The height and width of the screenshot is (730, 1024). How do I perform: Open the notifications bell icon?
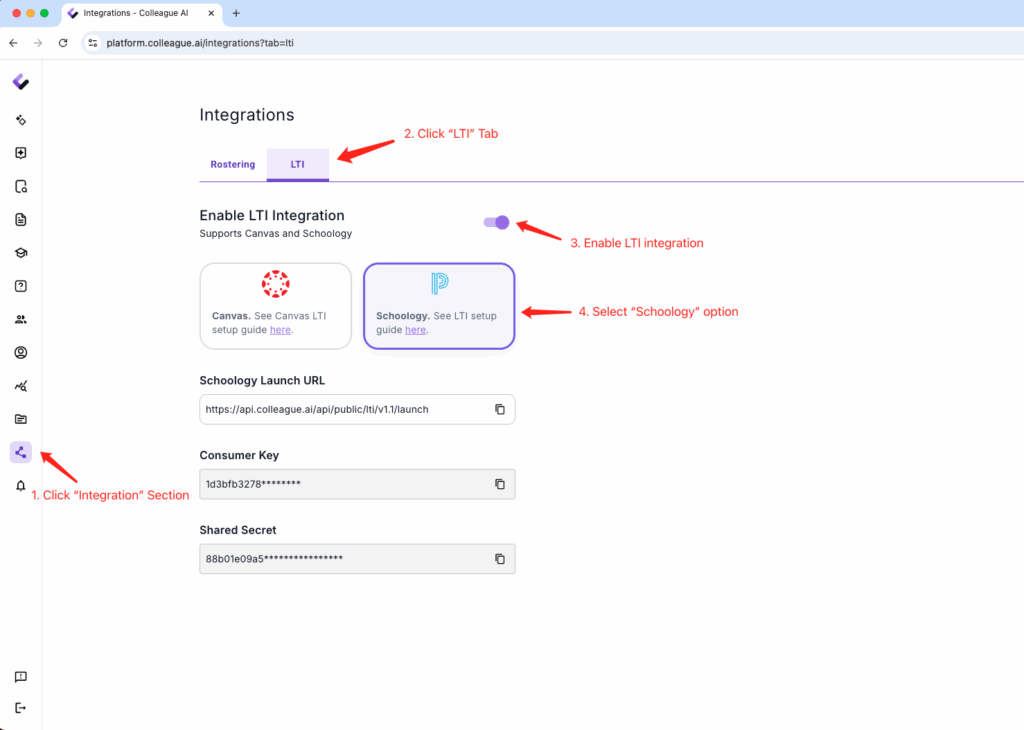point(21,486)
